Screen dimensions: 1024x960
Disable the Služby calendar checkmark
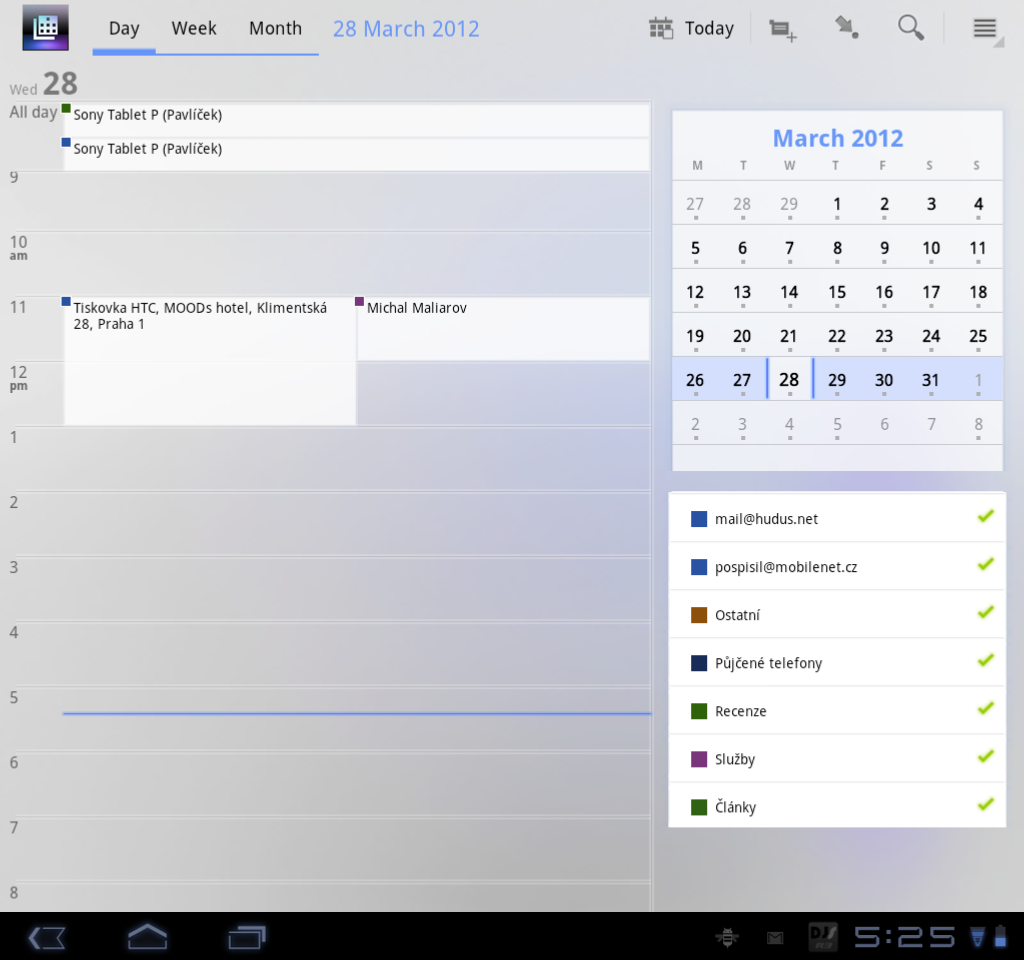tap(985, 757)
